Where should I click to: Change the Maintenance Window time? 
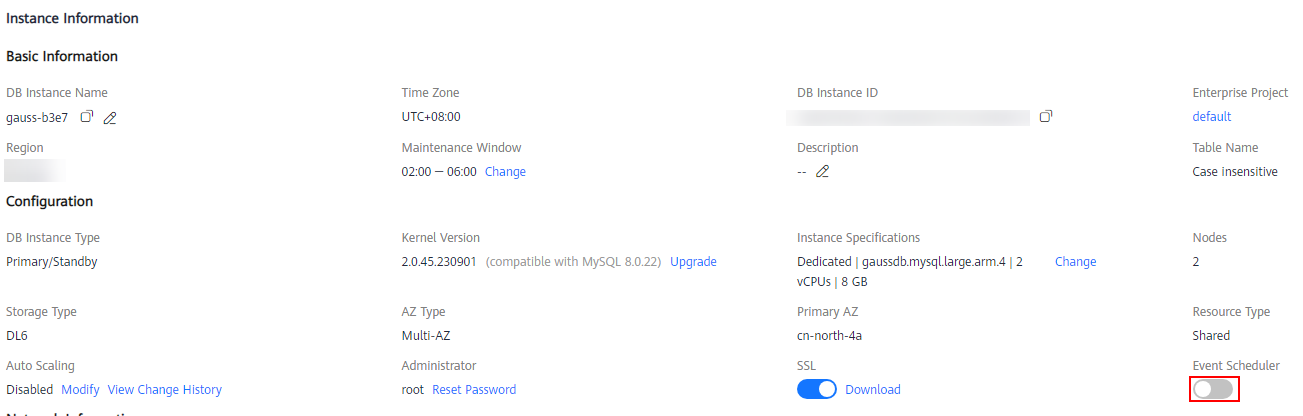505,172
